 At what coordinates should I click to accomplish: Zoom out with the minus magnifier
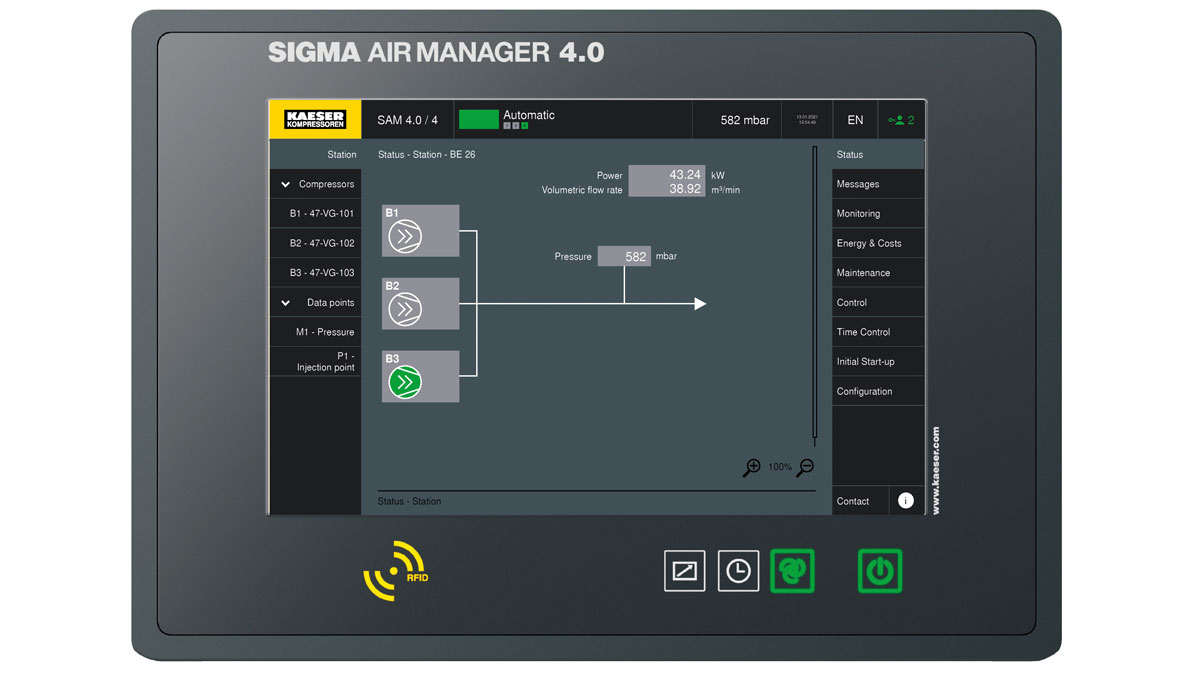pyautogui.click(x=805, y=467)
